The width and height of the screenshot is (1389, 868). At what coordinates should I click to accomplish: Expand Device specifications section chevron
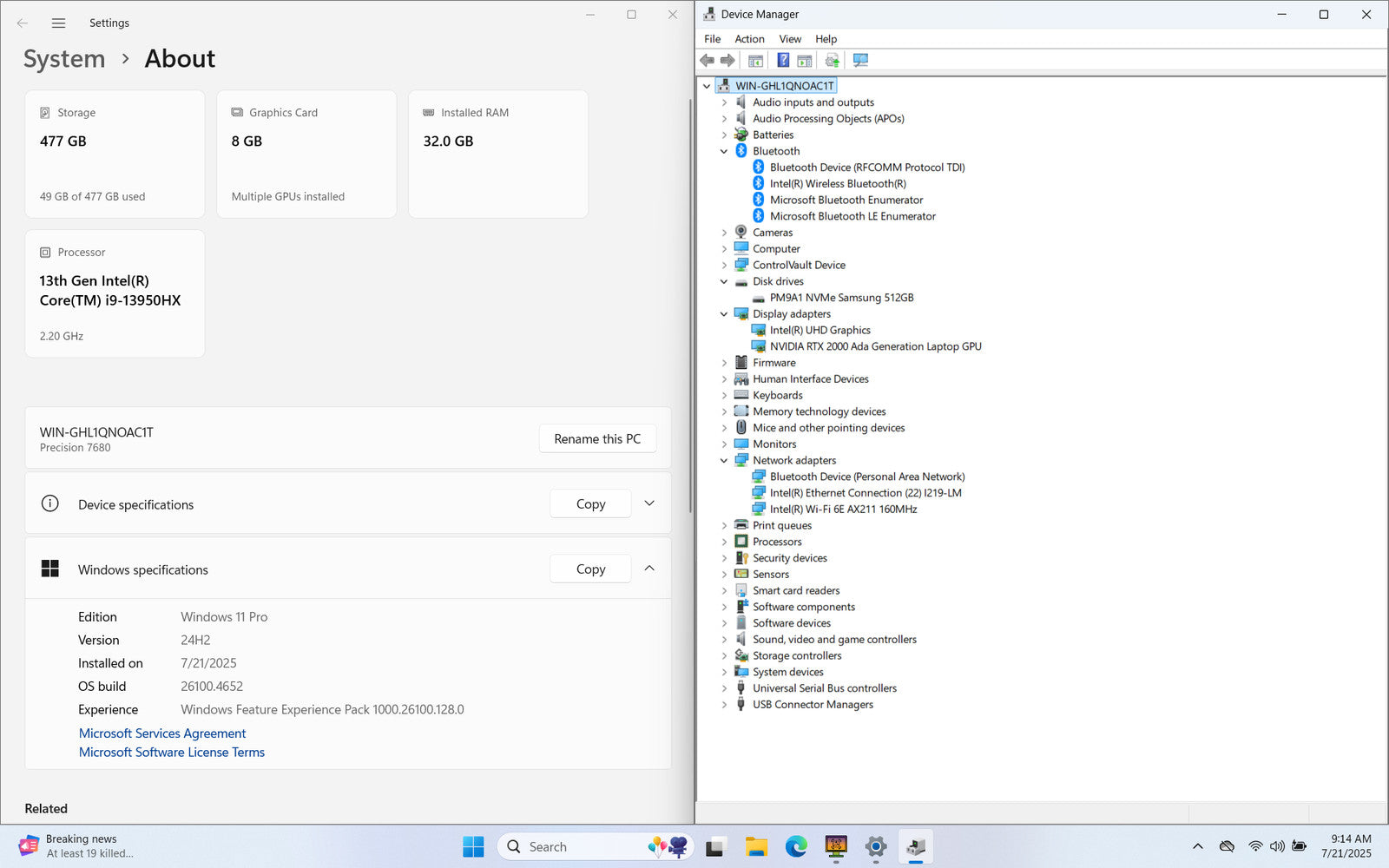649,503
